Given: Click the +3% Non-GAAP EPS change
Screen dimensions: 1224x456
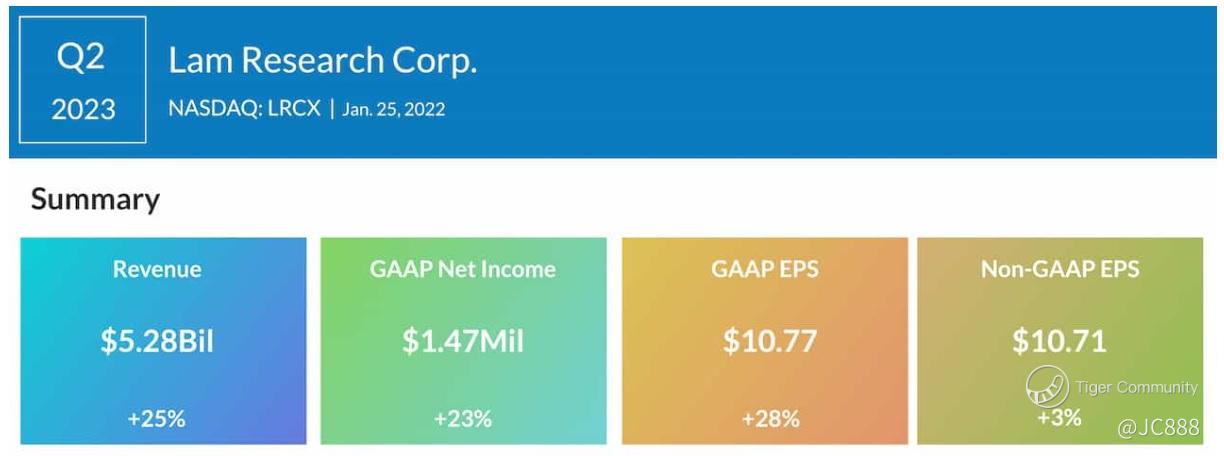Looking at the screenshot, I should pyautogui.click(x=1059, y=417).
